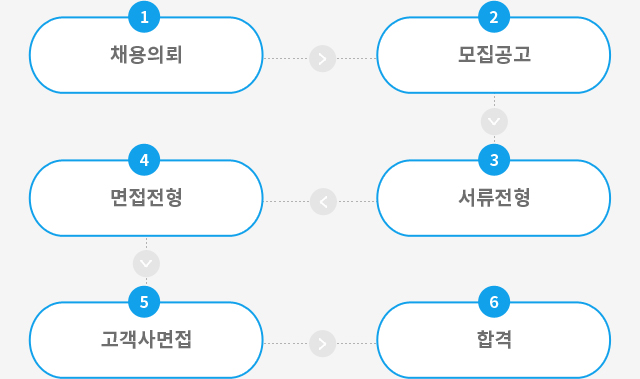
Task: Select the blue number 6 badge
Action: [x=494, y=302]
